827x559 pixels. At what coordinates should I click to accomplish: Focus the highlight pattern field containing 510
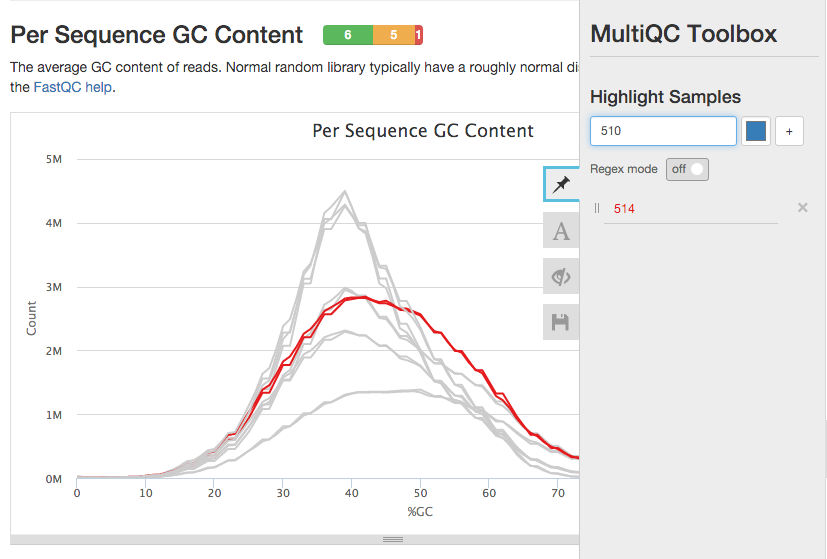click(663, 131)
